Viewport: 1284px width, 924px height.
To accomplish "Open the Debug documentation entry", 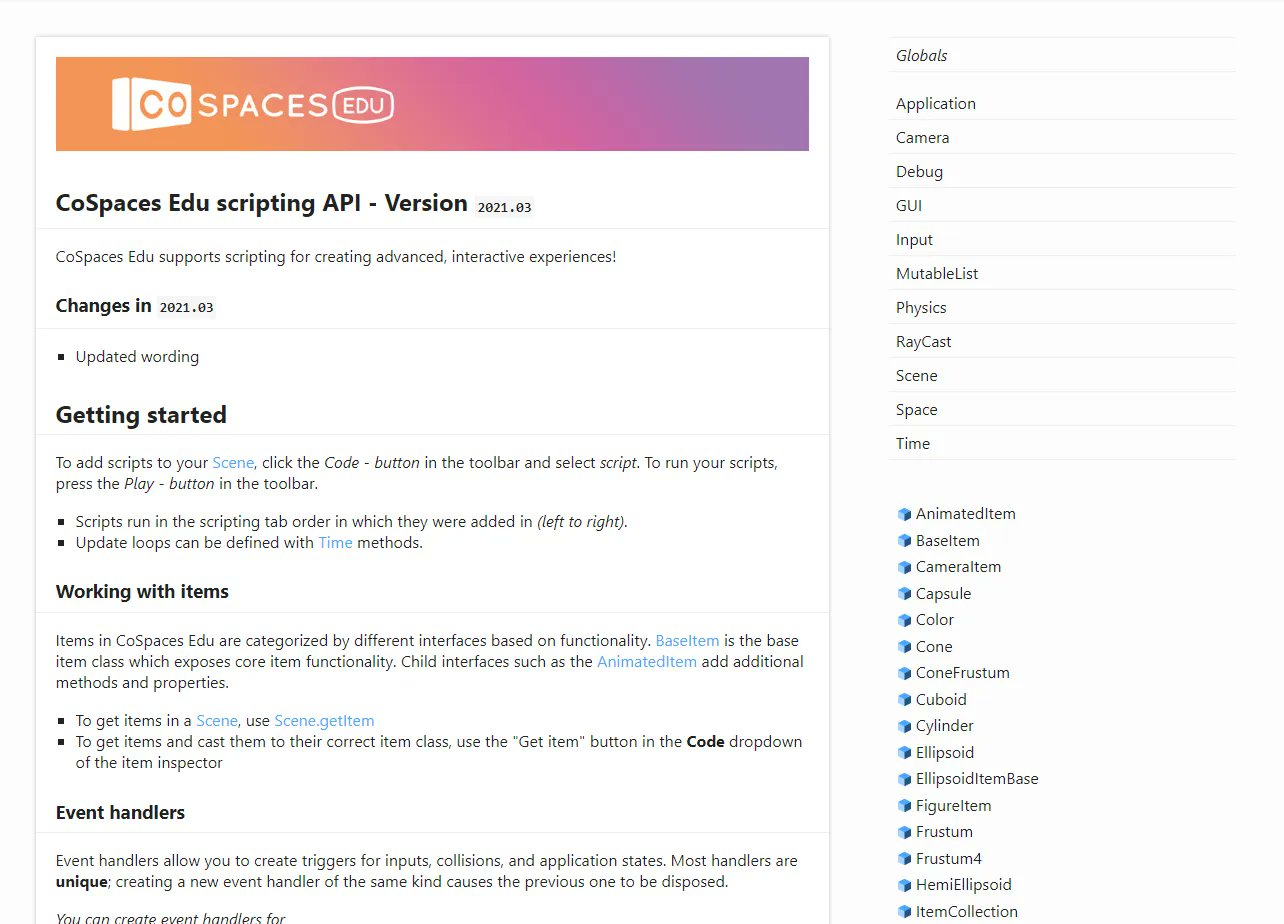I will [x=919, y=171].
